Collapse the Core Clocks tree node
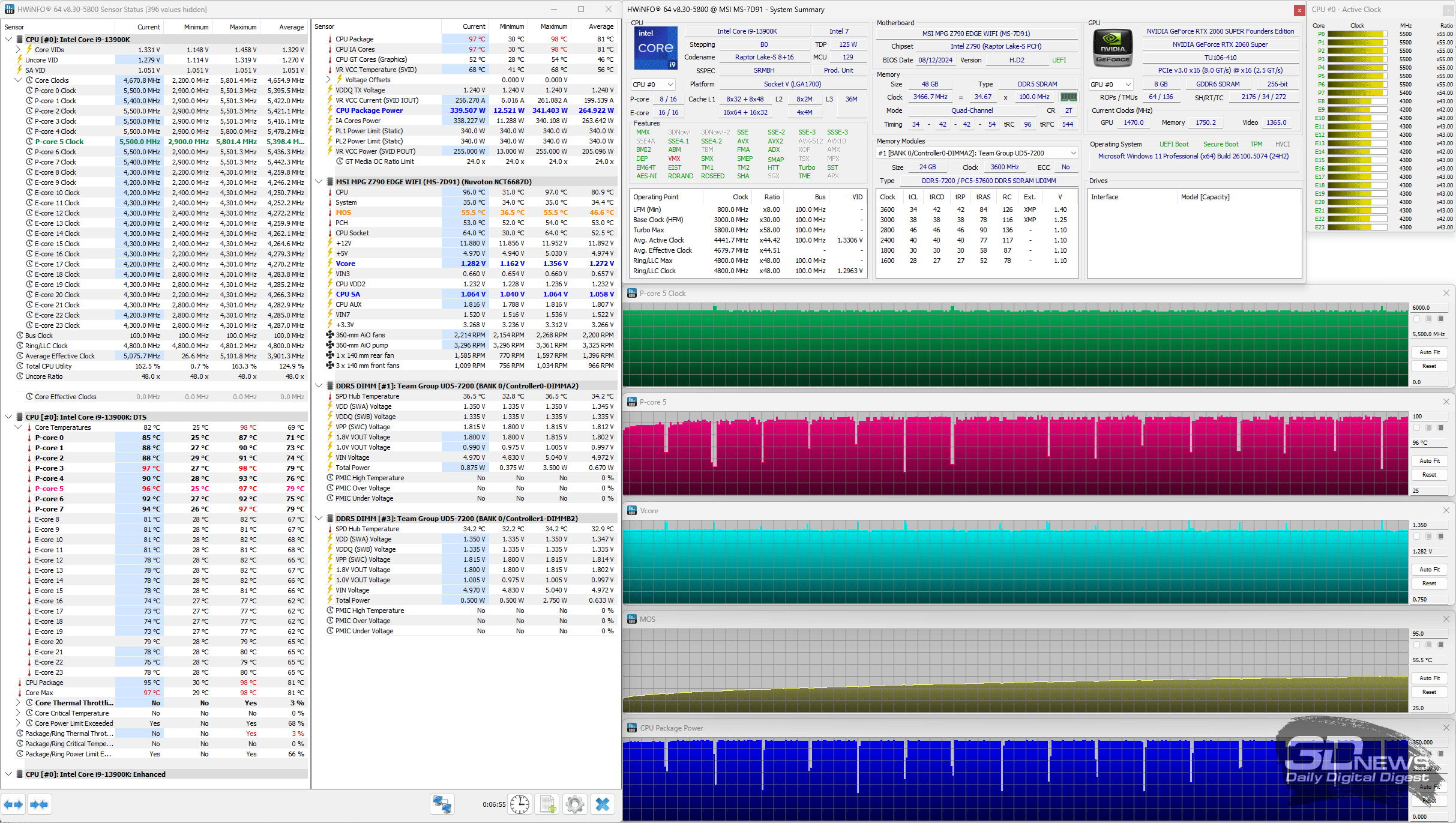Screen dimensions: 1456x823 coord(19,80)
